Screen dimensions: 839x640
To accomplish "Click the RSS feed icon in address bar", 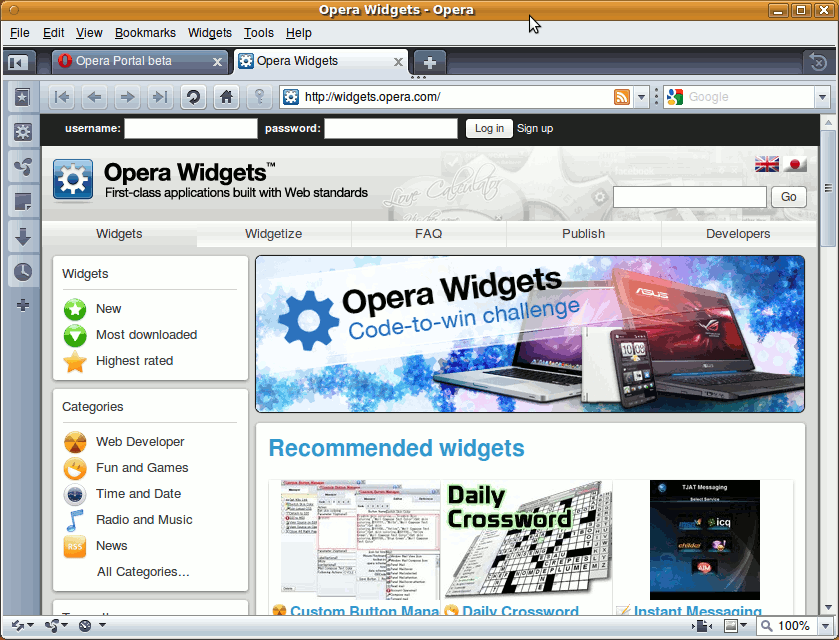I will pyautogui.click(x=622, y=97).
